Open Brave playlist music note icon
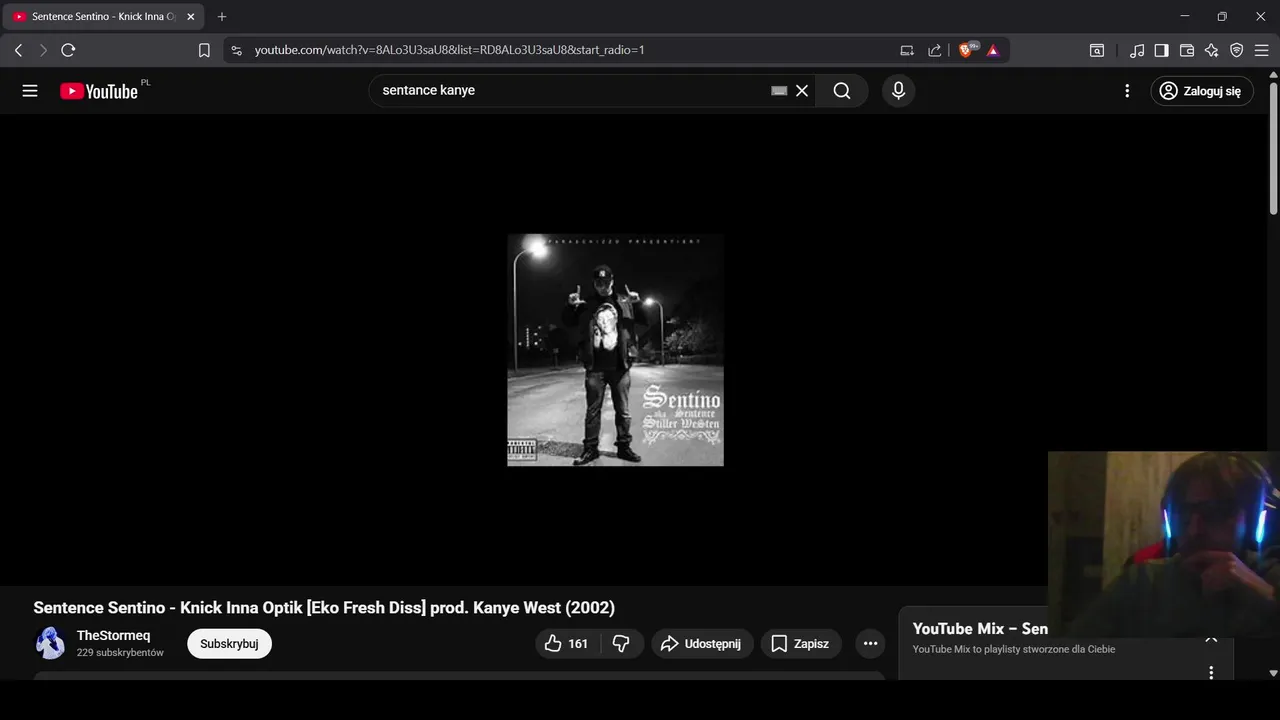1280x720 pixels. click(x=1137, y=50)
